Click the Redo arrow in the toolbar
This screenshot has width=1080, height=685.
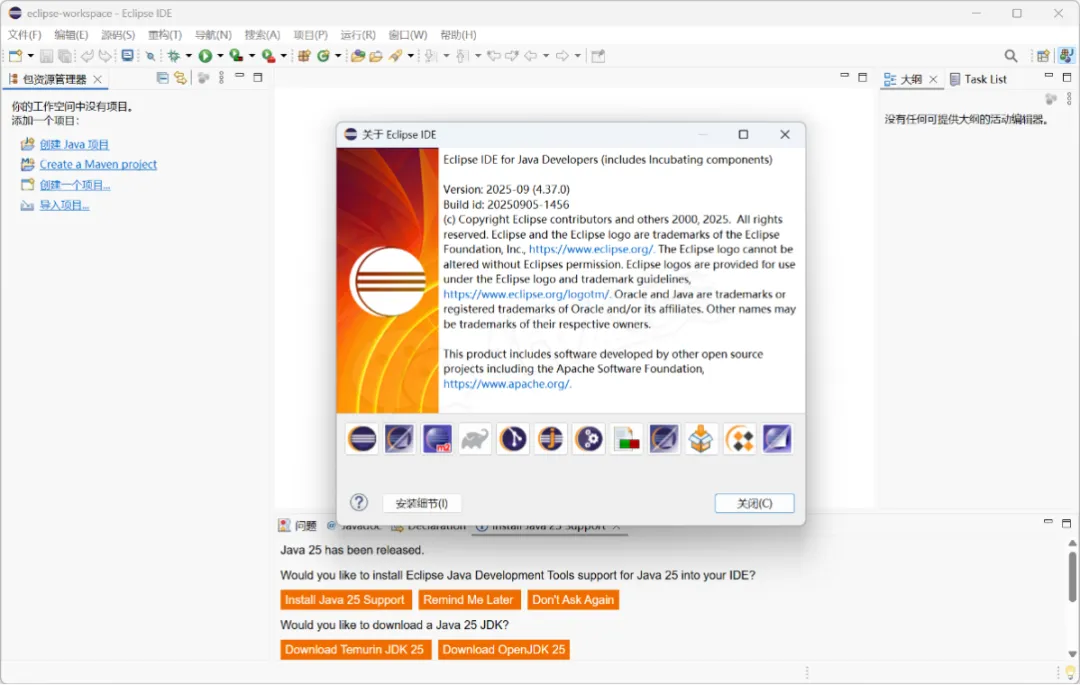[105, 56]
